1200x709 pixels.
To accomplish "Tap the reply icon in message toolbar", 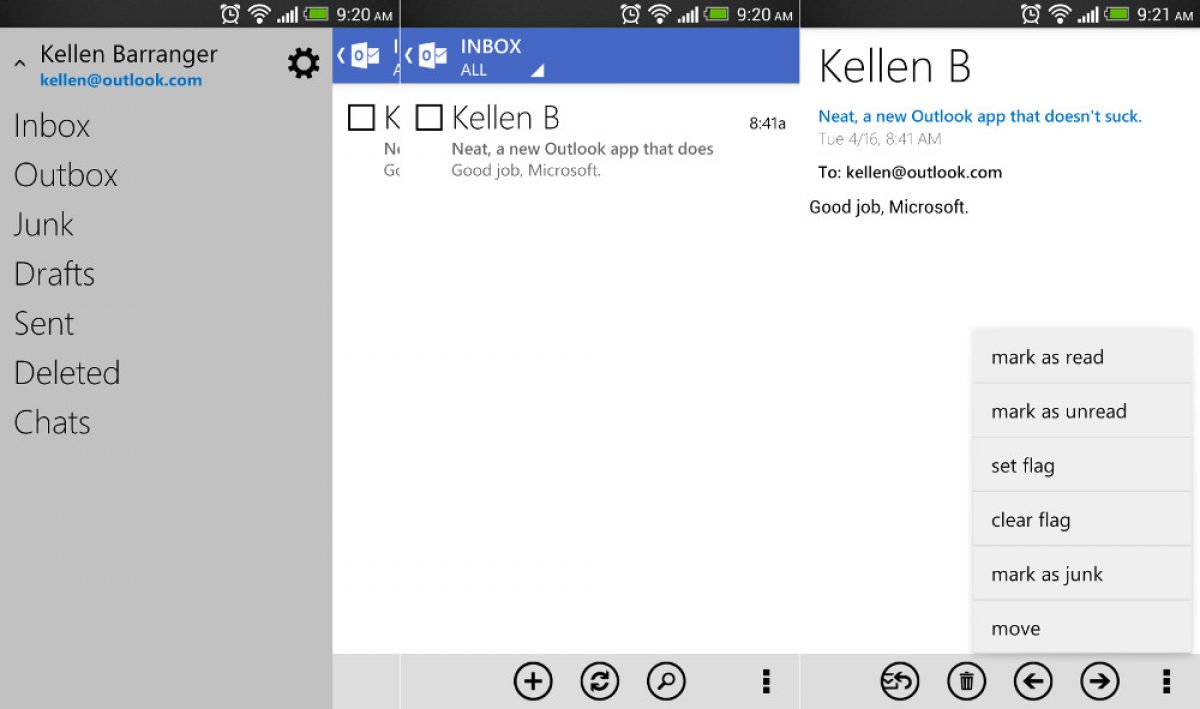I will pos(900,682).
